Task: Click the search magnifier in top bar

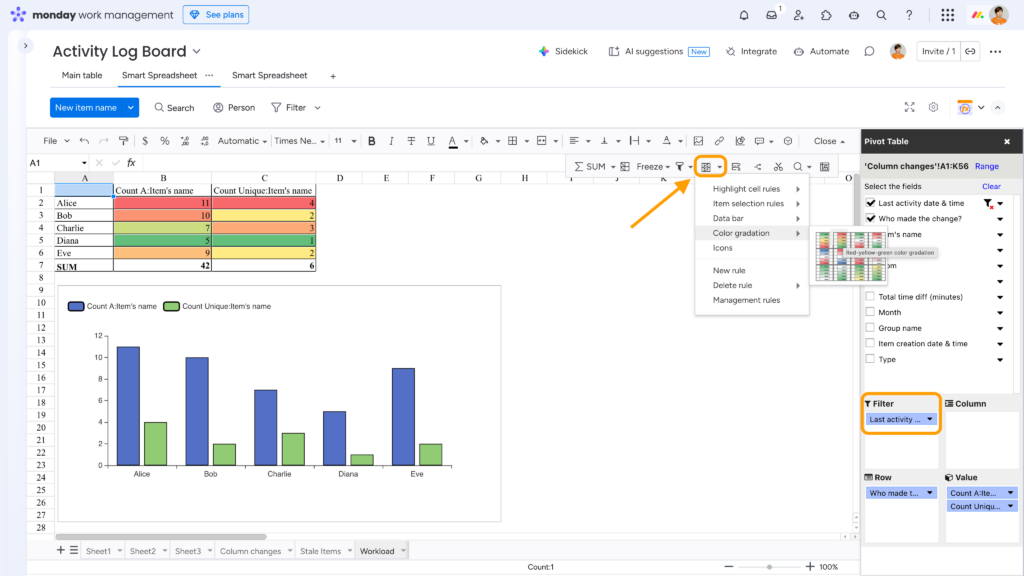Action: click(x=881, y=15)
